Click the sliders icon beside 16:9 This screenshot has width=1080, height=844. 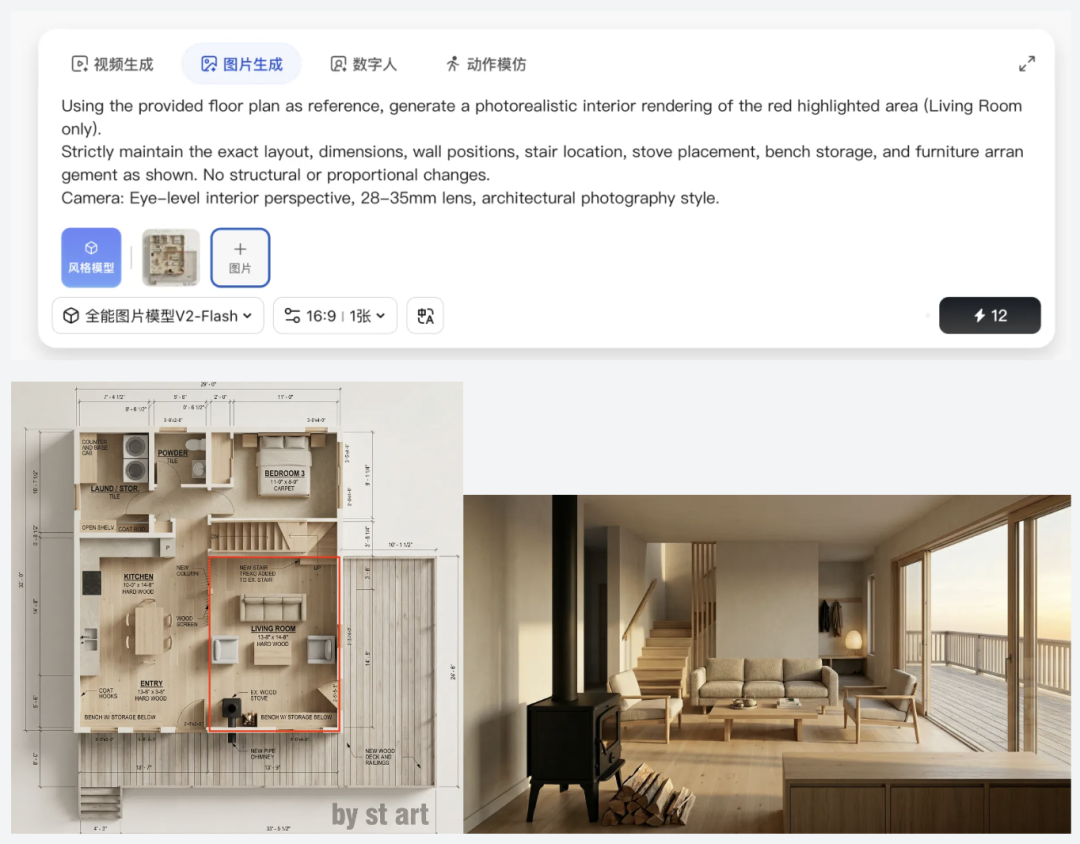(x=292, y=316)
